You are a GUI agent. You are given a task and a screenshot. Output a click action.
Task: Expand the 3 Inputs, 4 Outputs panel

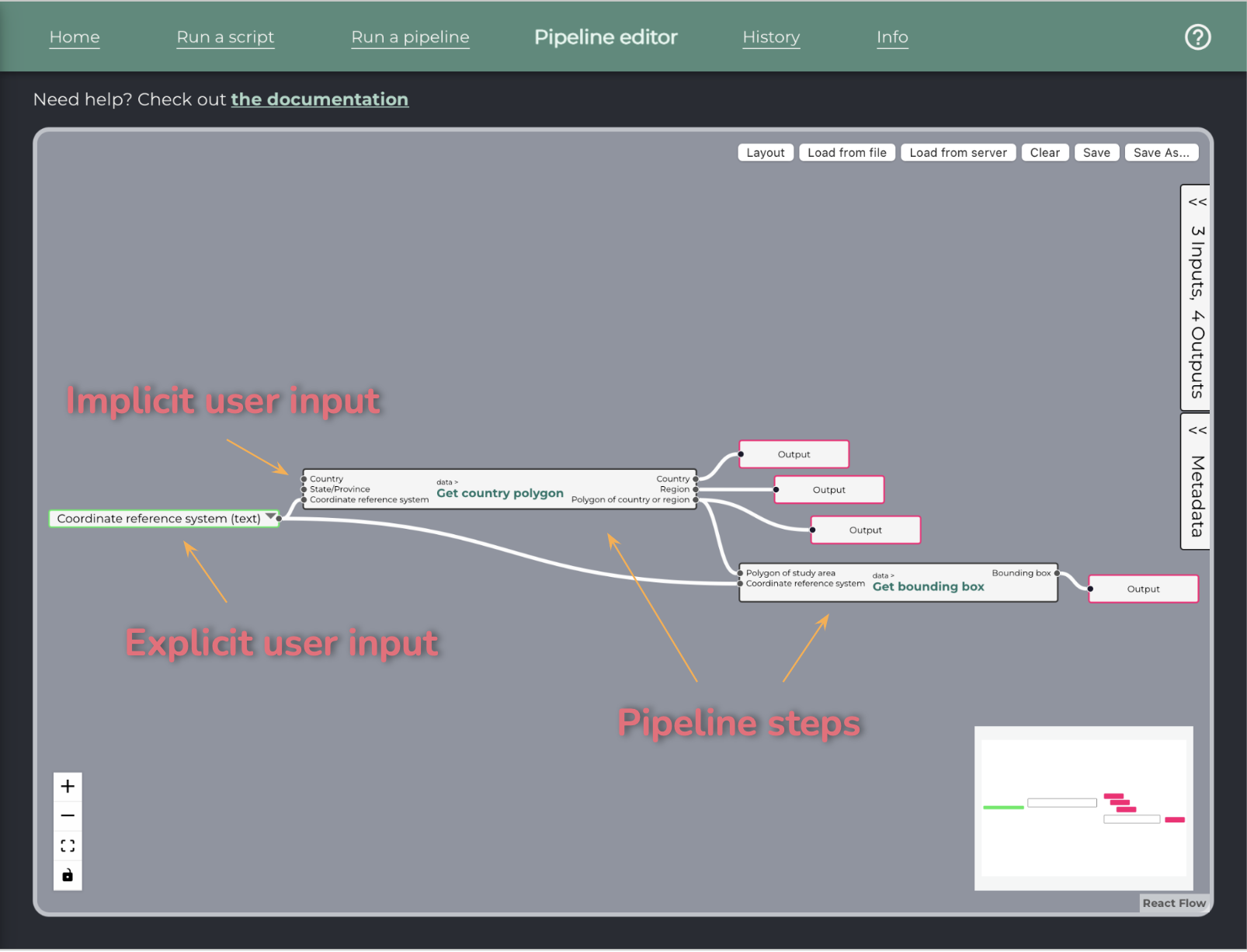point(1197,297)
